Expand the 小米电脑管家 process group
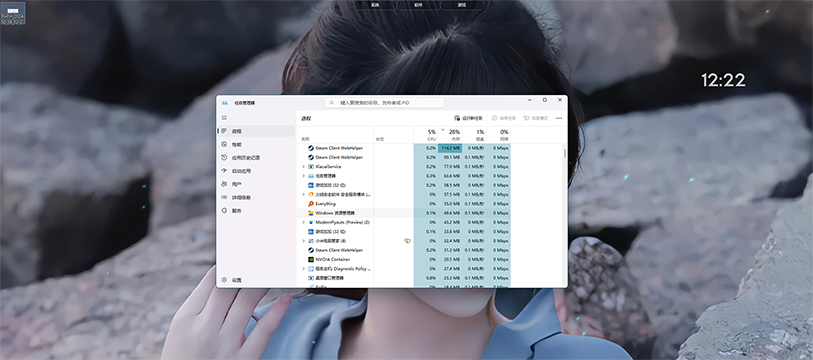This screenshot has width=813, height=360. pos(303,241)
